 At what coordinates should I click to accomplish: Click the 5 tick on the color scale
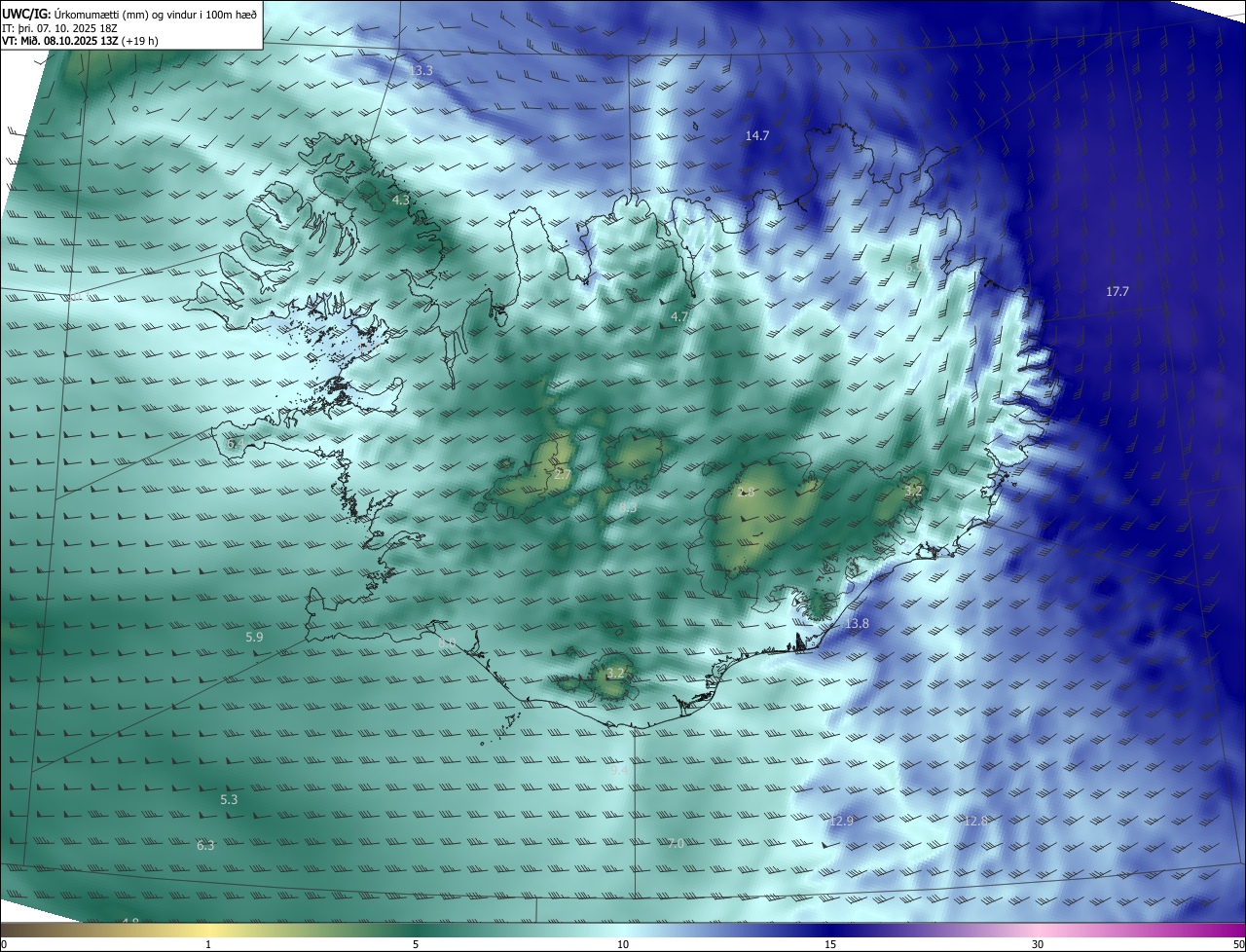click(x=416, y=944)
